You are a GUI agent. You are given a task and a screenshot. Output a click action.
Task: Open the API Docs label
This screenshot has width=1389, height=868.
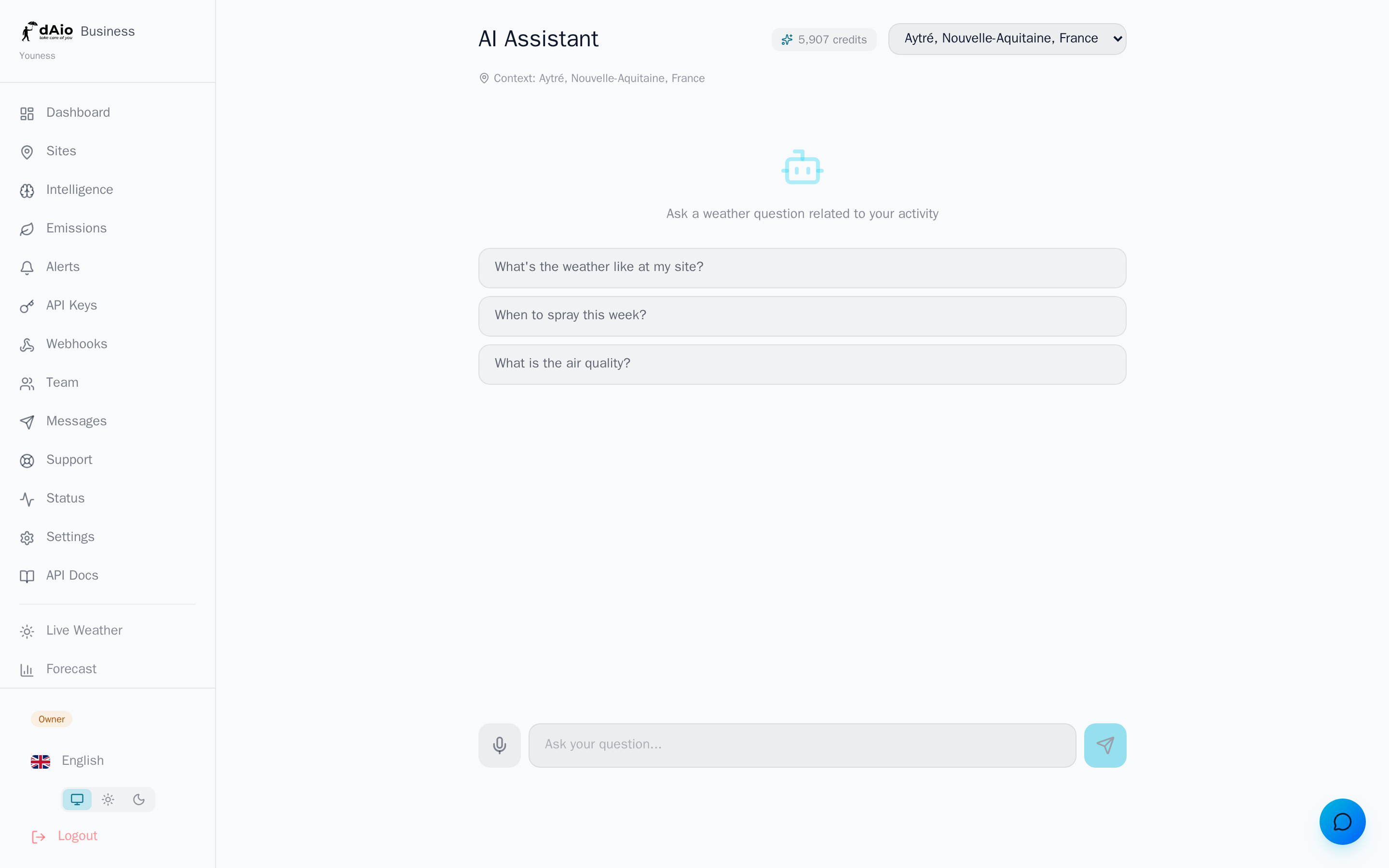point(72,575)
